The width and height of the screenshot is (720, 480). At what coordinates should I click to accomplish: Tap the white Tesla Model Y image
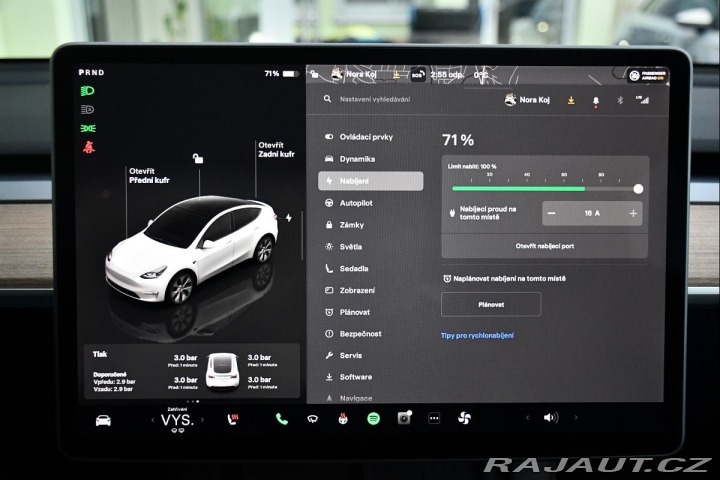pyautogui.click(x=191, y=250)
